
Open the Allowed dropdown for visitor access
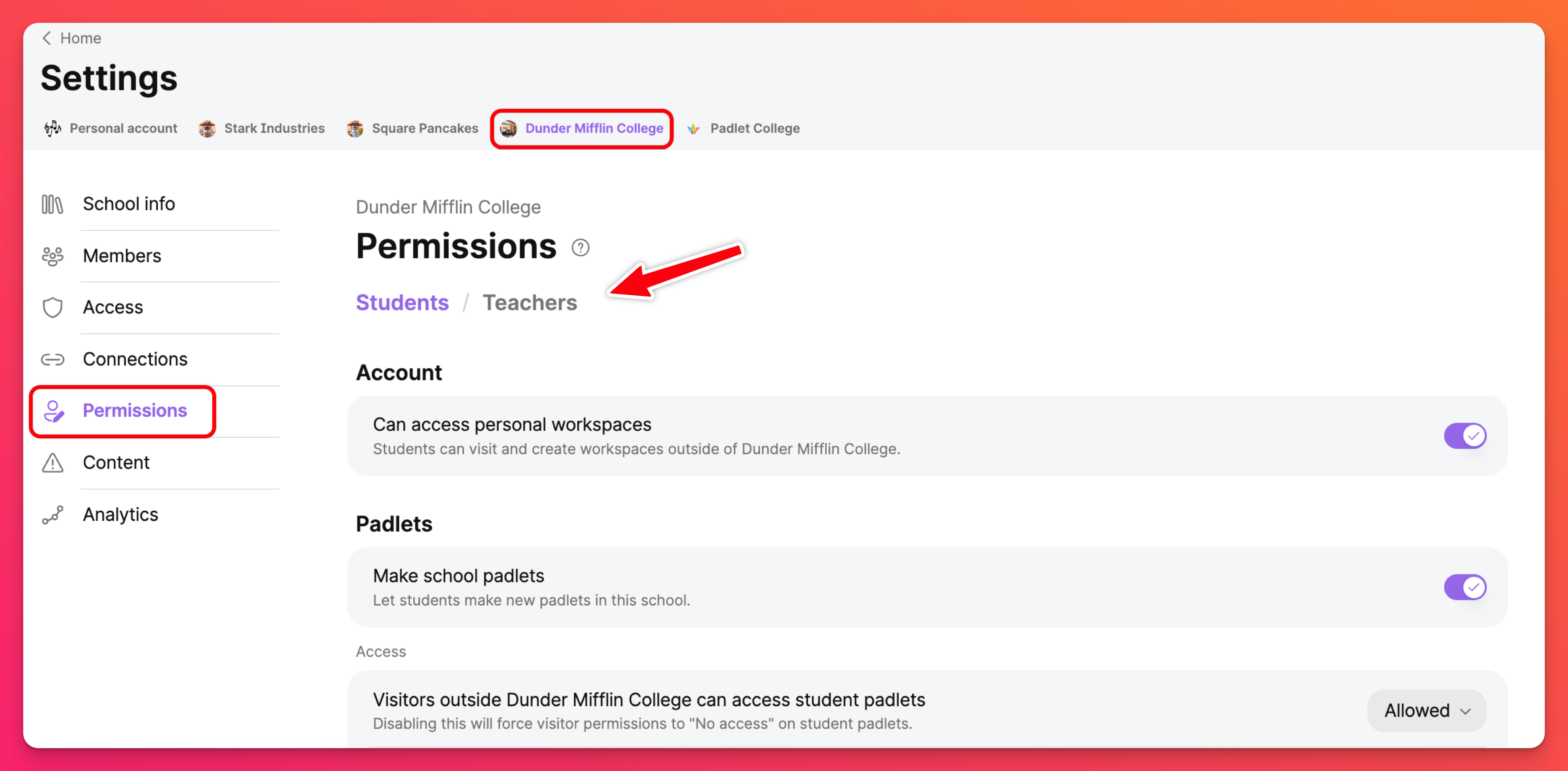click(x=1426, y=710)
